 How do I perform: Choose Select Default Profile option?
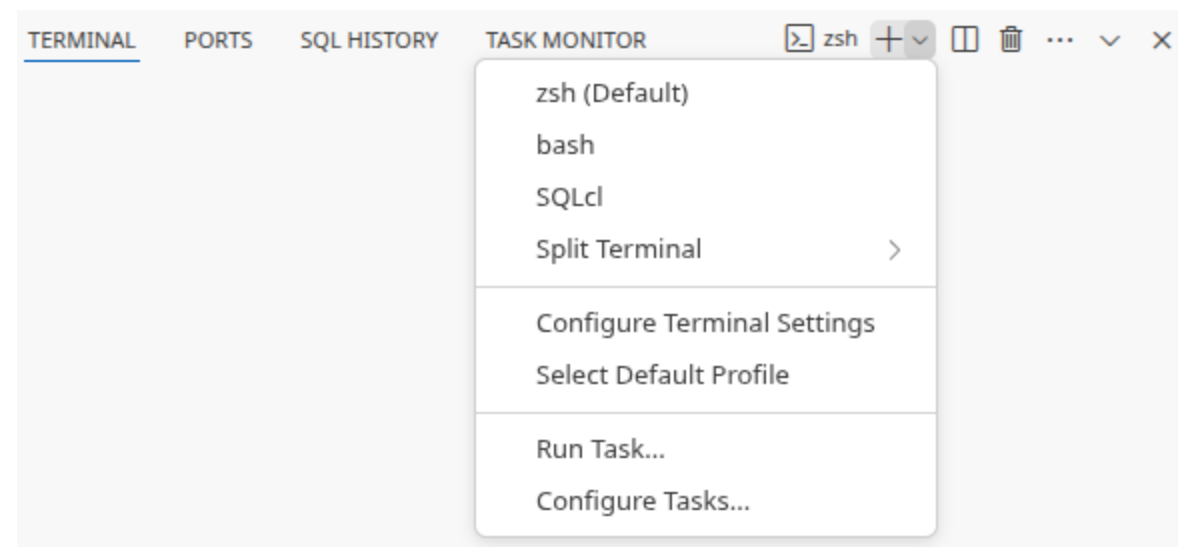(x=662, y=375)
